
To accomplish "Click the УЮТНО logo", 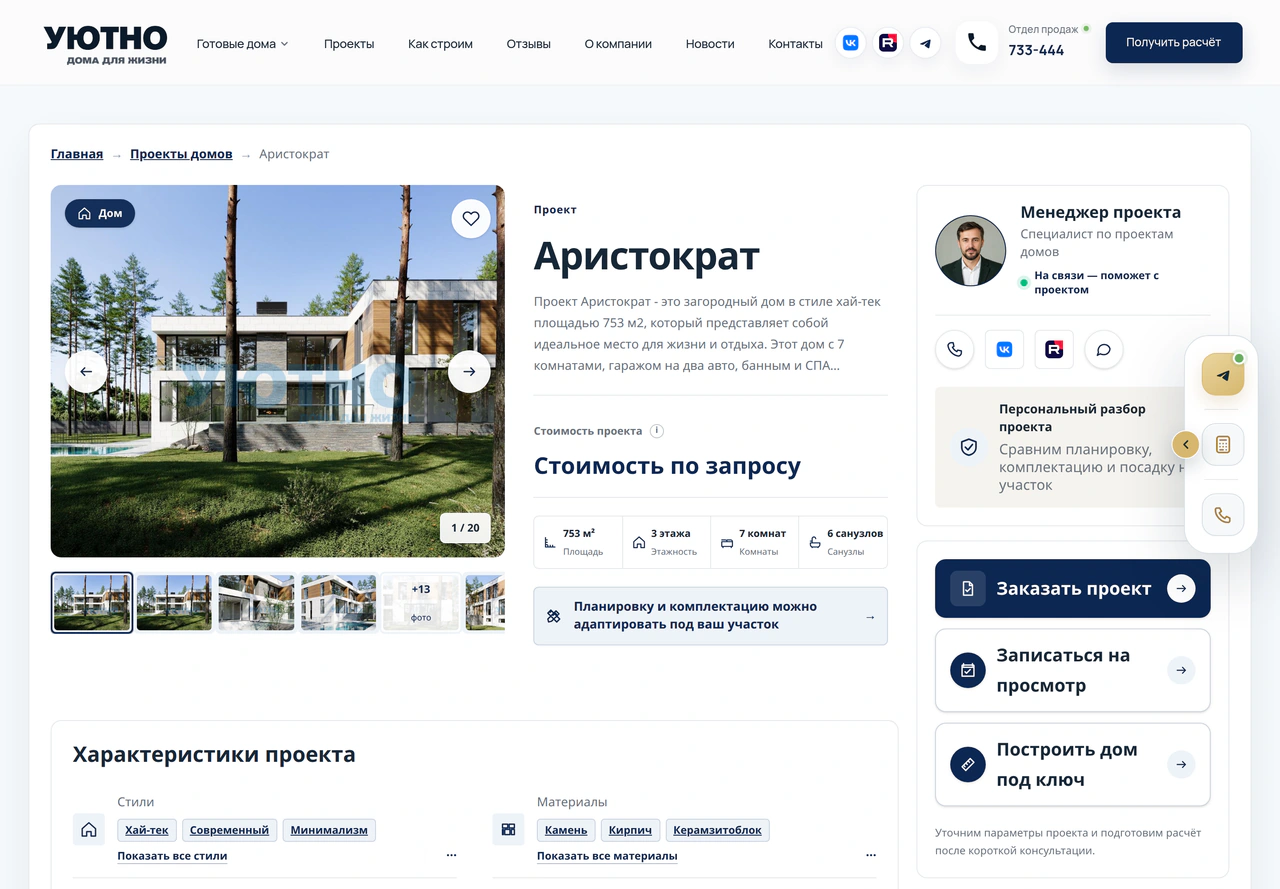I will (105, 45).
